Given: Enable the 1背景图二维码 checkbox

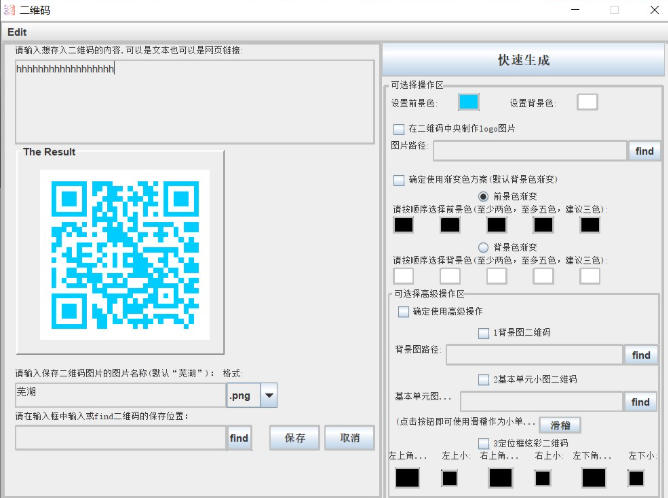Looking at the screenshot, I should coord(484,333).
